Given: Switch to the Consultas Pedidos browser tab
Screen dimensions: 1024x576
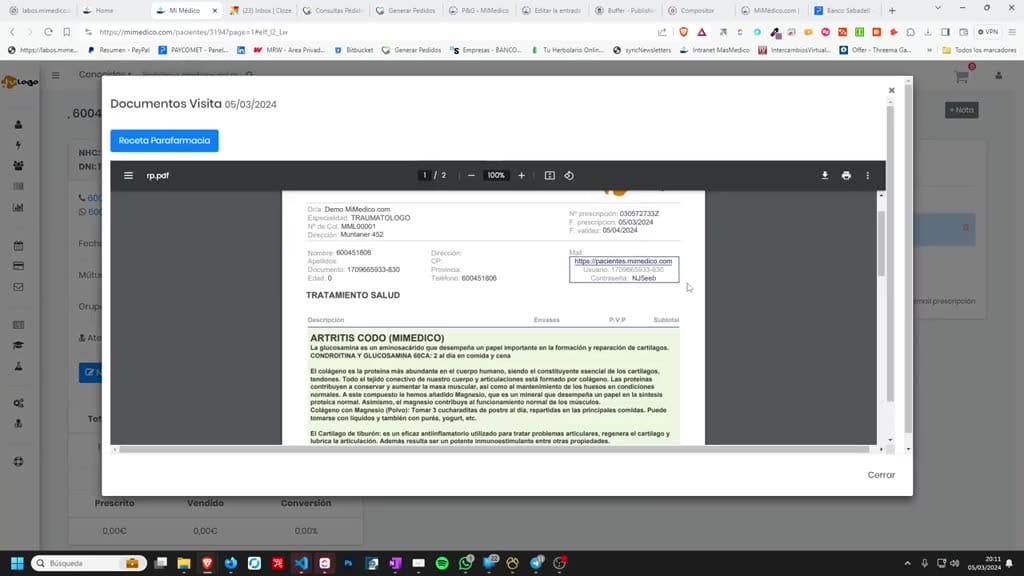Looking at the screenshot, I should (x=333, y=10).
